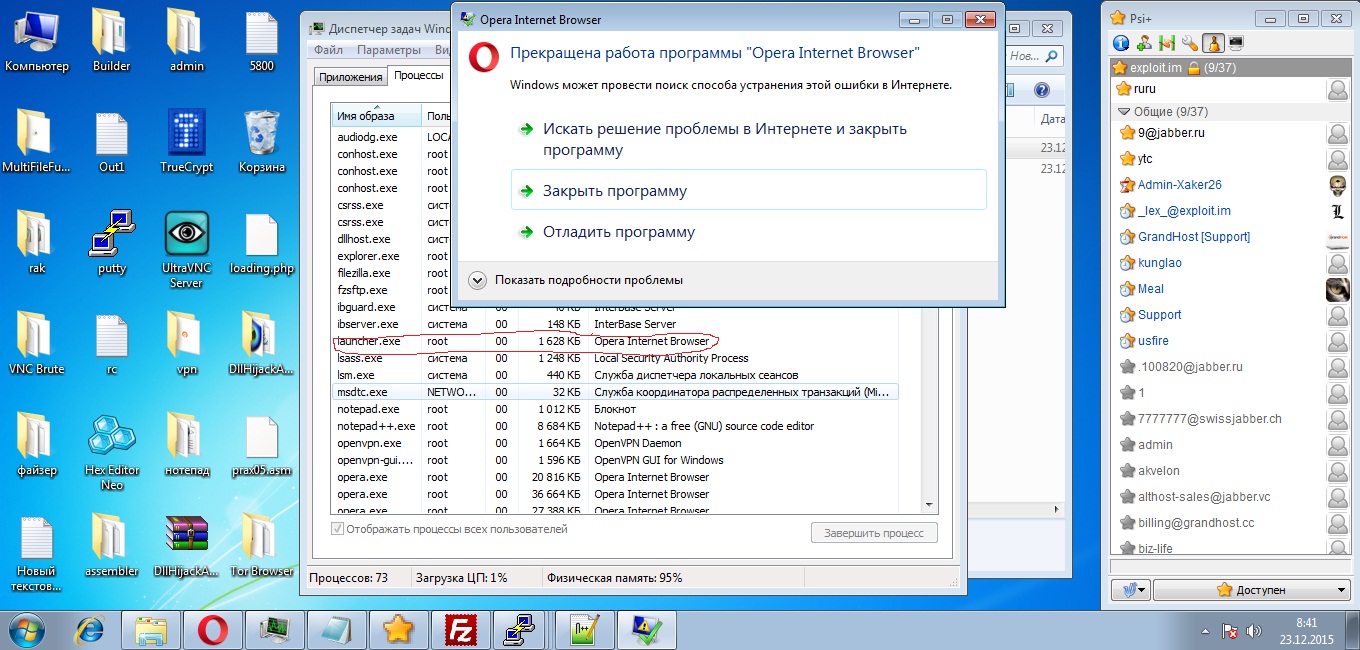Select billing@grandhost.cc contact
This screenshot has width=1360, height=650.
pyautogui.click(x=1231, y=523)
